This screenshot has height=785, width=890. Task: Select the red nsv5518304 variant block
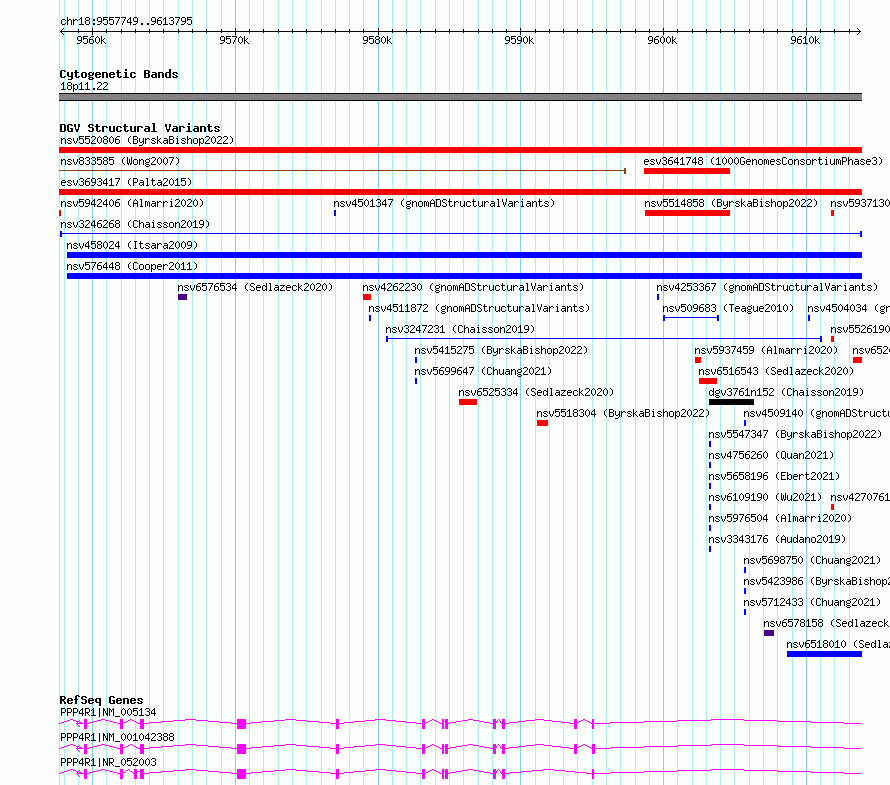click(x=542, y=423)
